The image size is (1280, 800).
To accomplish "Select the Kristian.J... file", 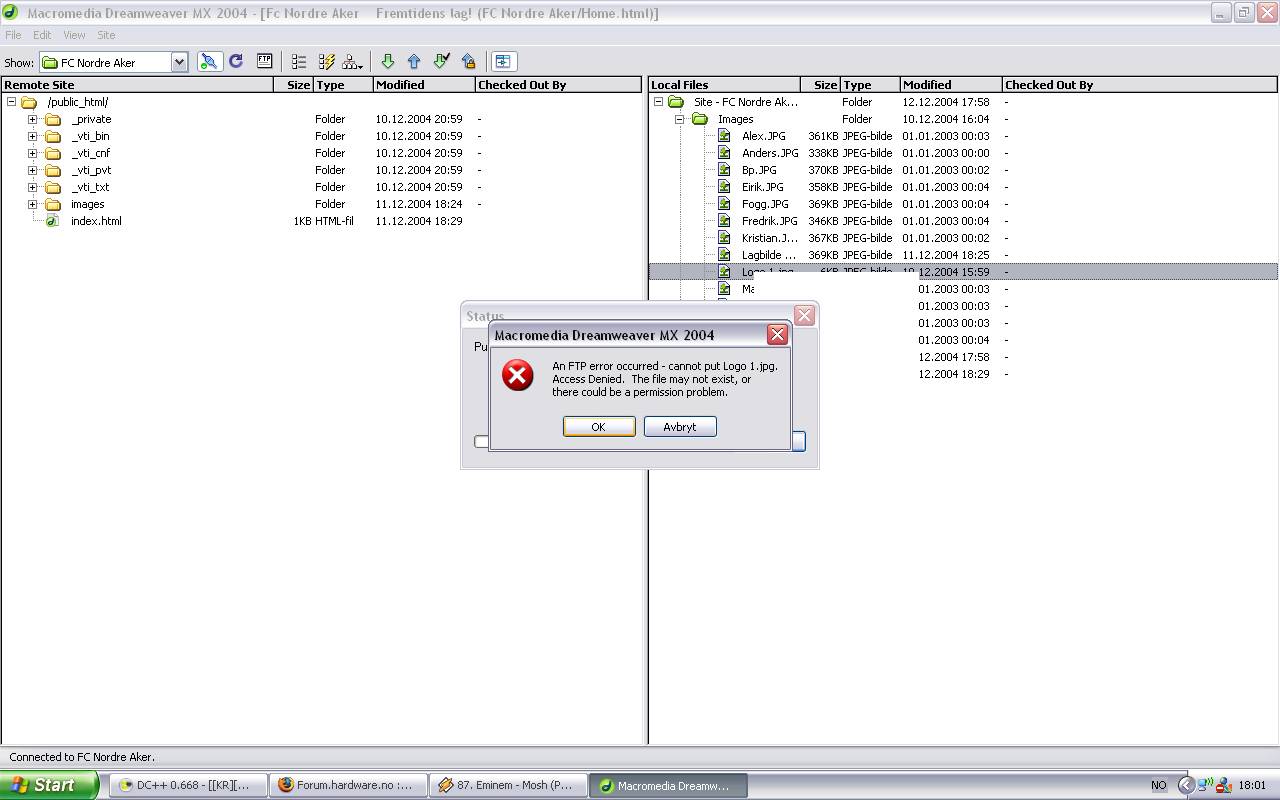I will pyautogui.click(x=770, y=238).
